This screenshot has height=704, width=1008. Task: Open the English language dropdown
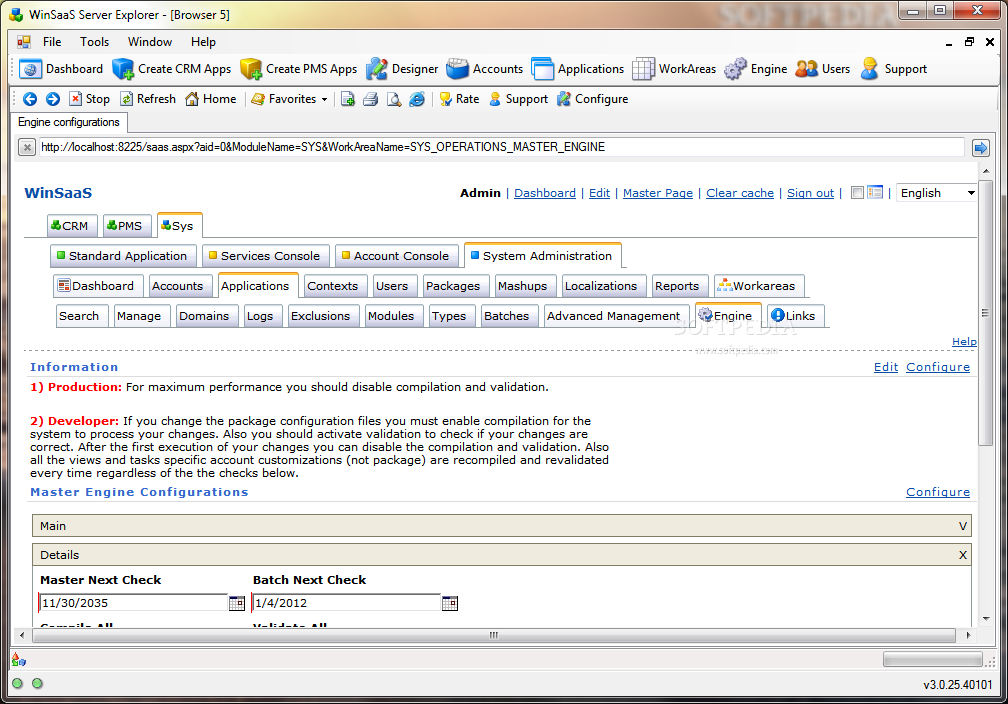pos(937,193)
